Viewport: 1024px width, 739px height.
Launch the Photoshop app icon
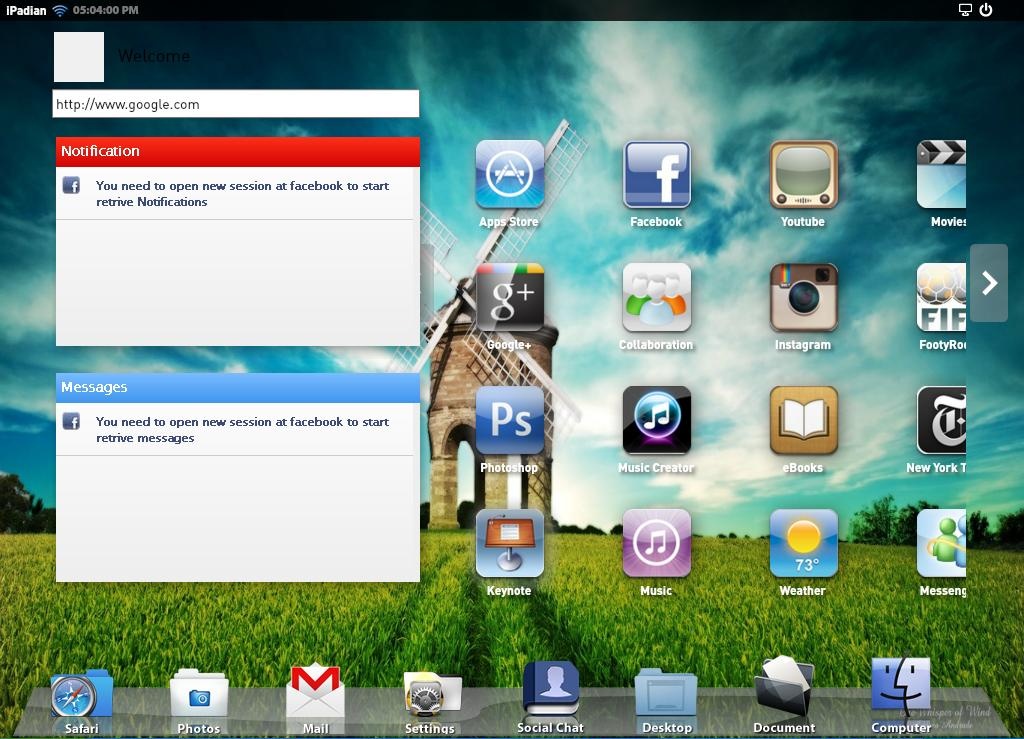pos(509,420)
